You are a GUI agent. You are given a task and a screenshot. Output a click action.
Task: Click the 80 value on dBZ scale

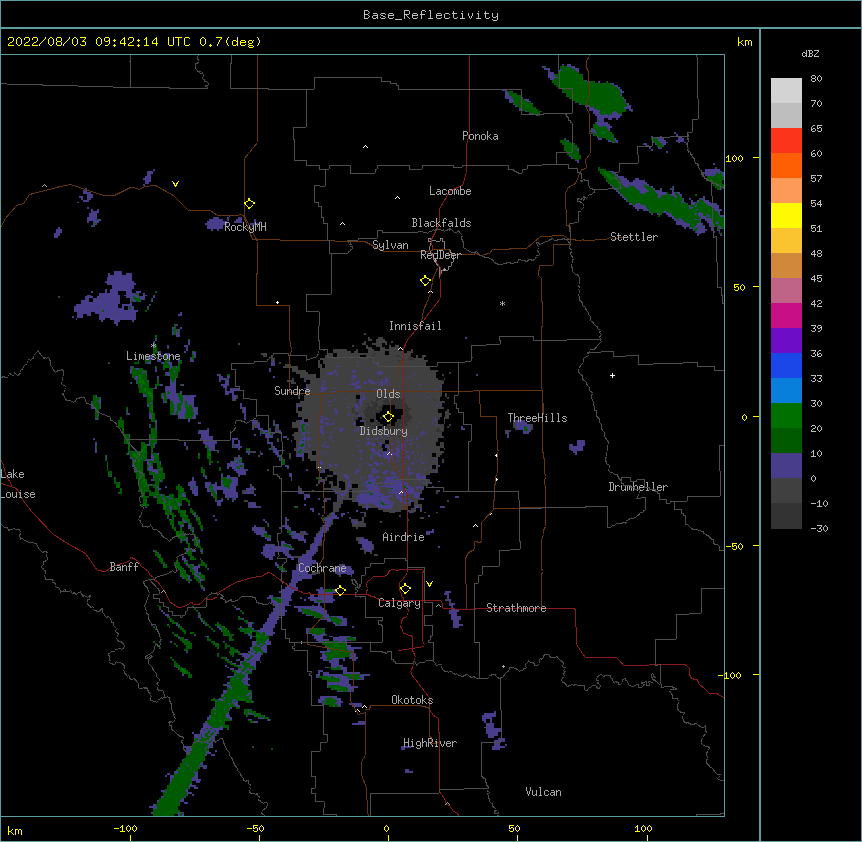tap(816, 79)
